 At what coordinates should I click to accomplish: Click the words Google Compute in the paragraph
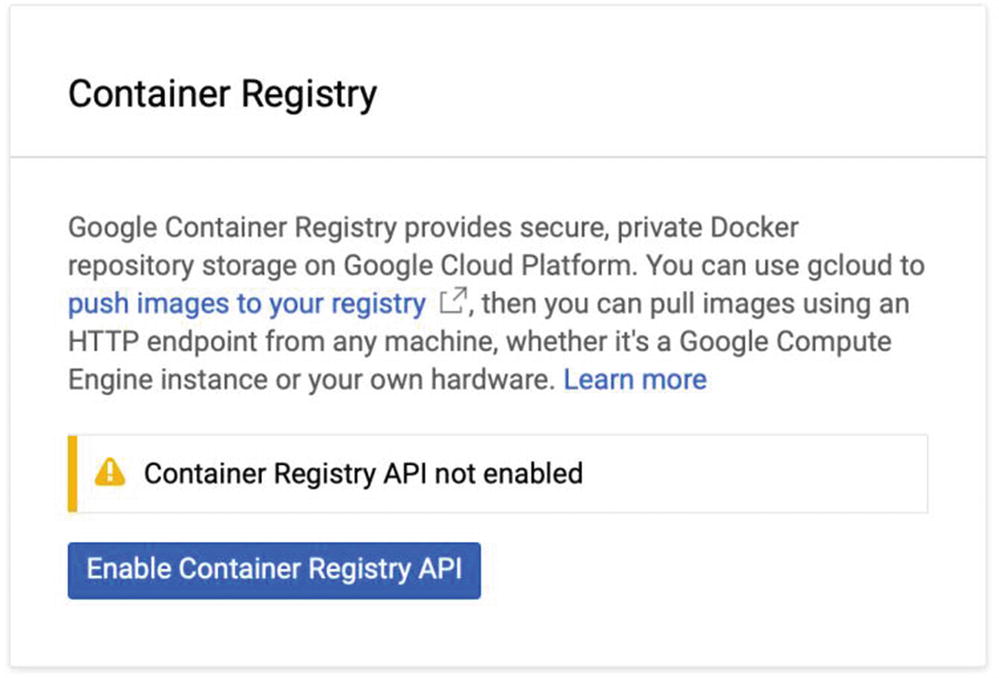pos(785,342)
